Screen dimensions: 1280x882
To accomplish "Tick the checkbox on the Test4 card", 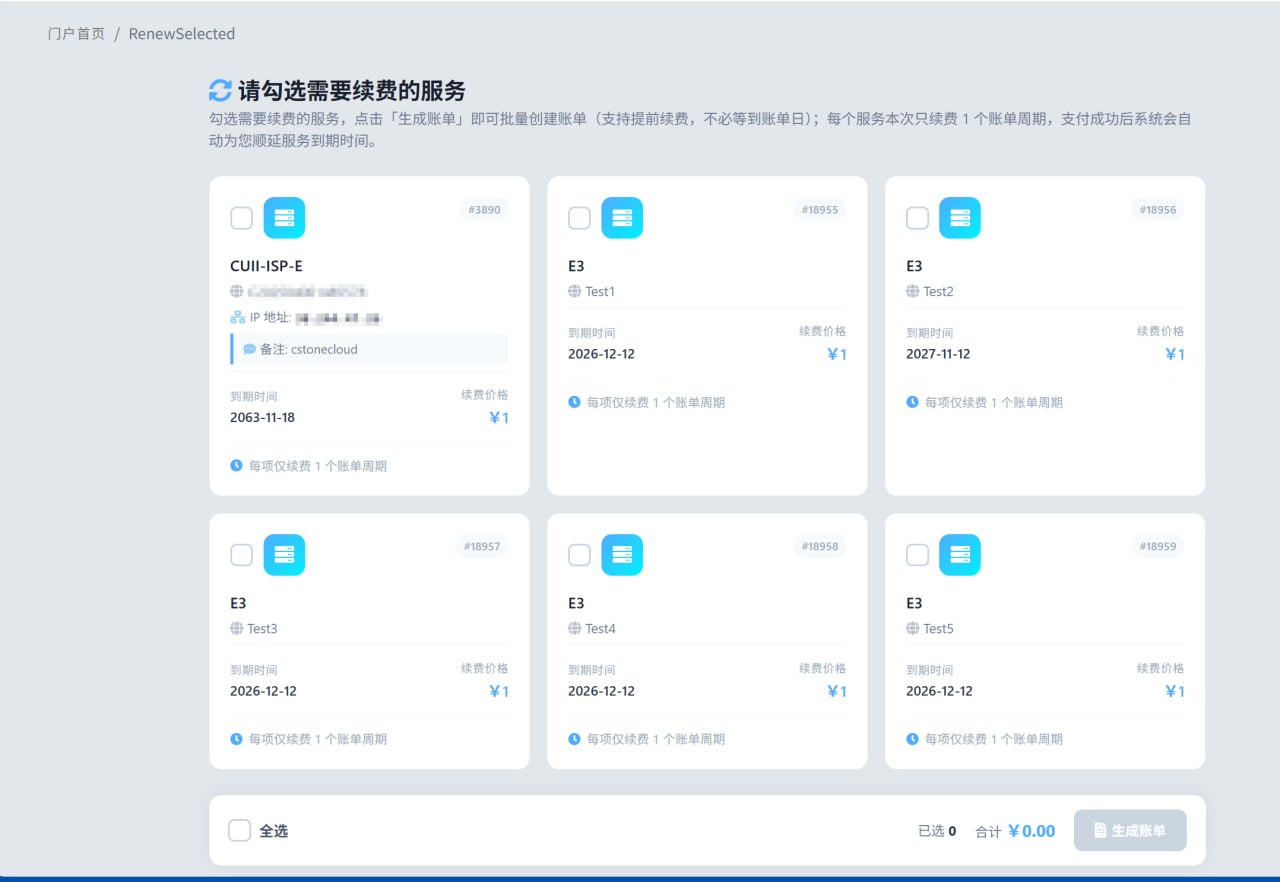I will [579, 555].
